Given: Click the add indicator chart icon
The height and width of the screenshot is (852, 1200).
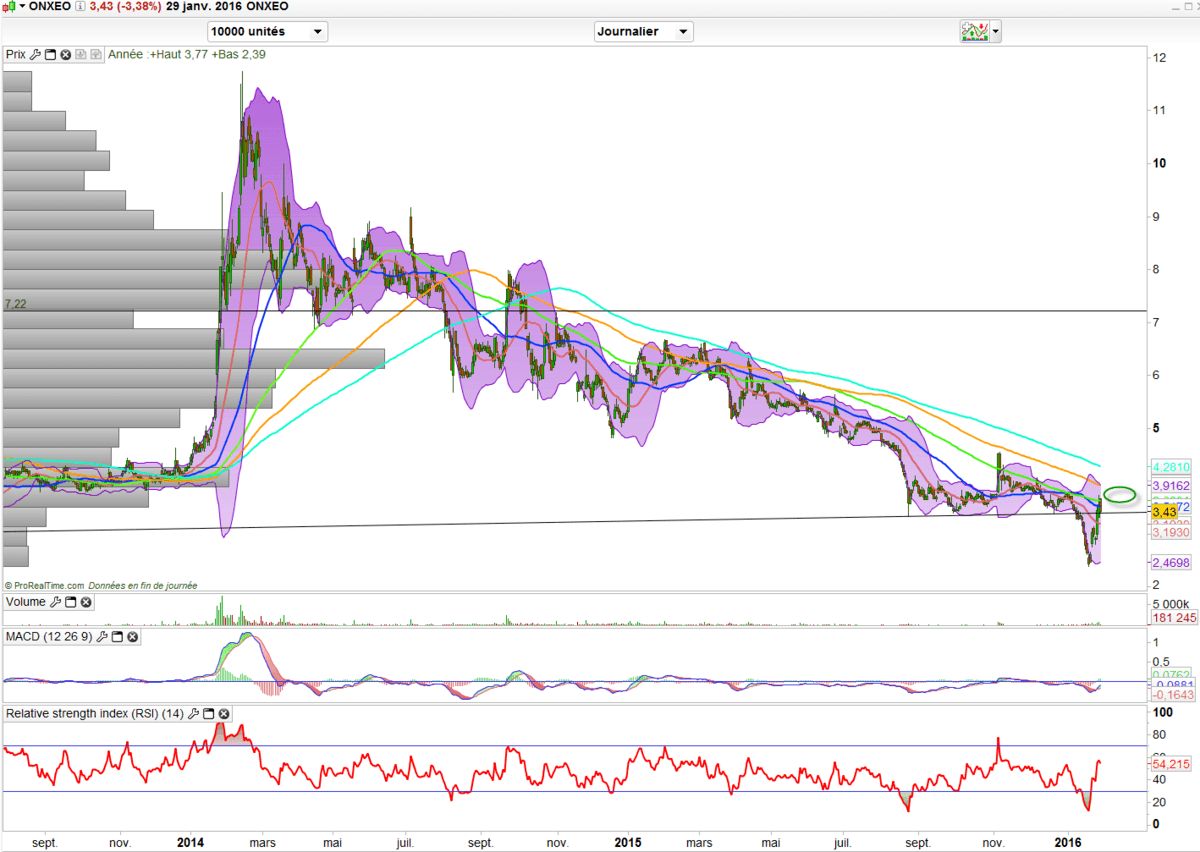Looking at the screenshot, I should coord(974,32).
